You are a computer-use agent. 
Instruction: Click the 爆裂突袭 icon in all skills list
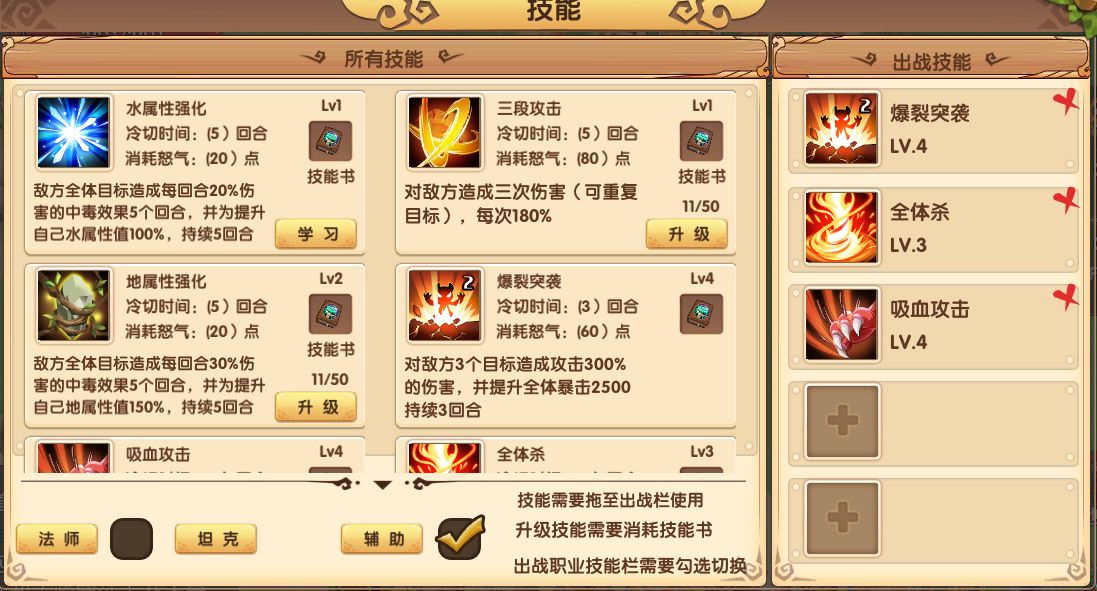pos(444,306)
